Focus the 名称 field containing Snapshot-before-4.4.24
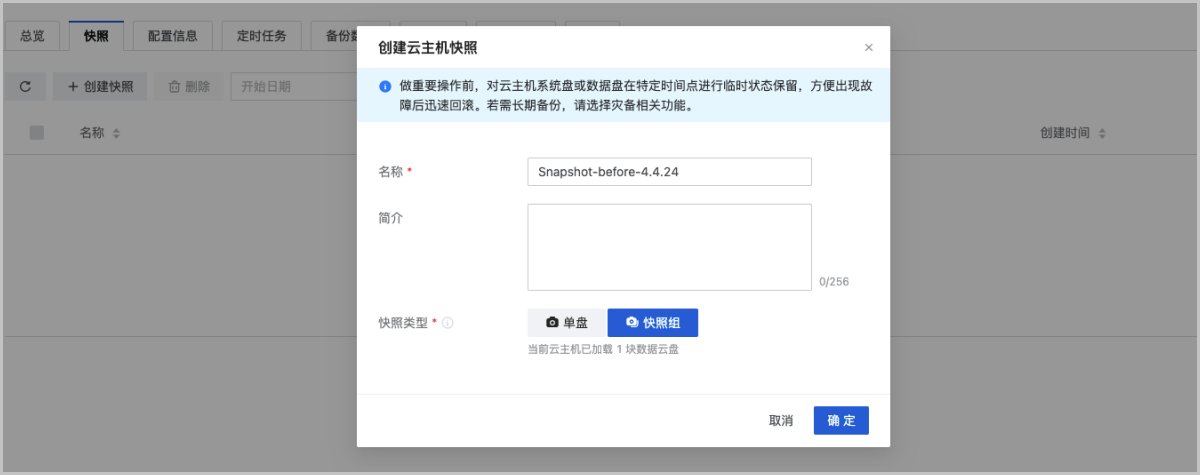This screenshot has height=475, width=1200. coord(669,172)
